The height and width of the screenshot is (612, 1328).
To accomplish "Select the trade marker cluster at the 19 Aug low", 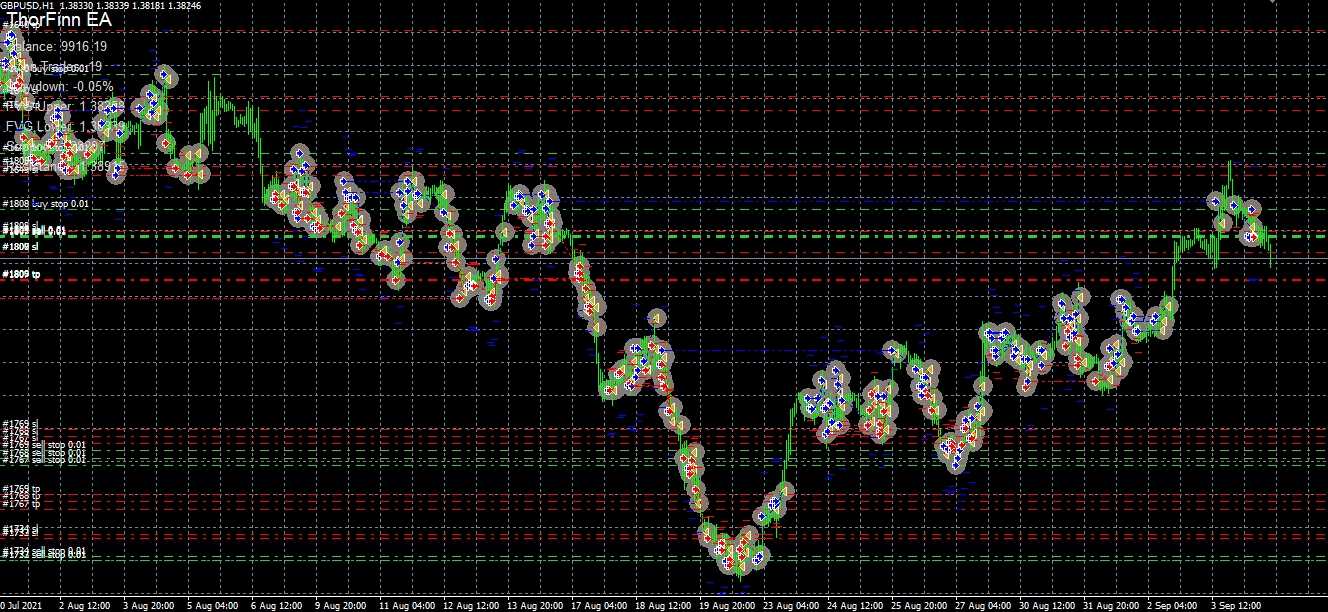I will pyautogui.click(x=738, y=550).
